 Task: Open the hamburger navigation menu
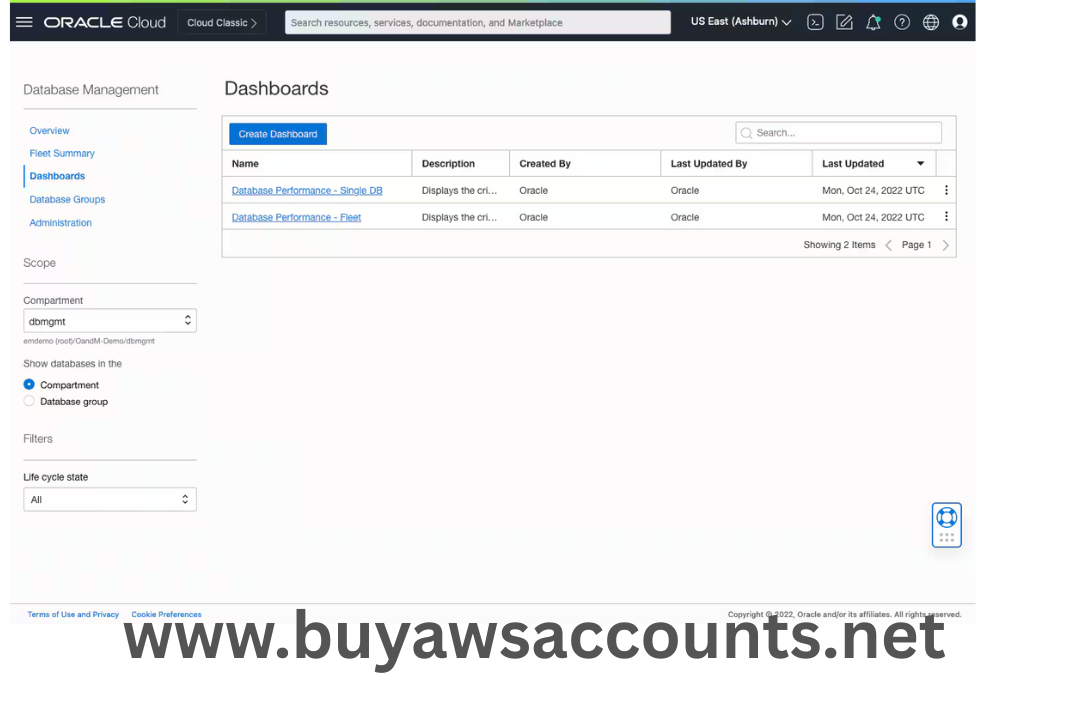tap(24, 22)
